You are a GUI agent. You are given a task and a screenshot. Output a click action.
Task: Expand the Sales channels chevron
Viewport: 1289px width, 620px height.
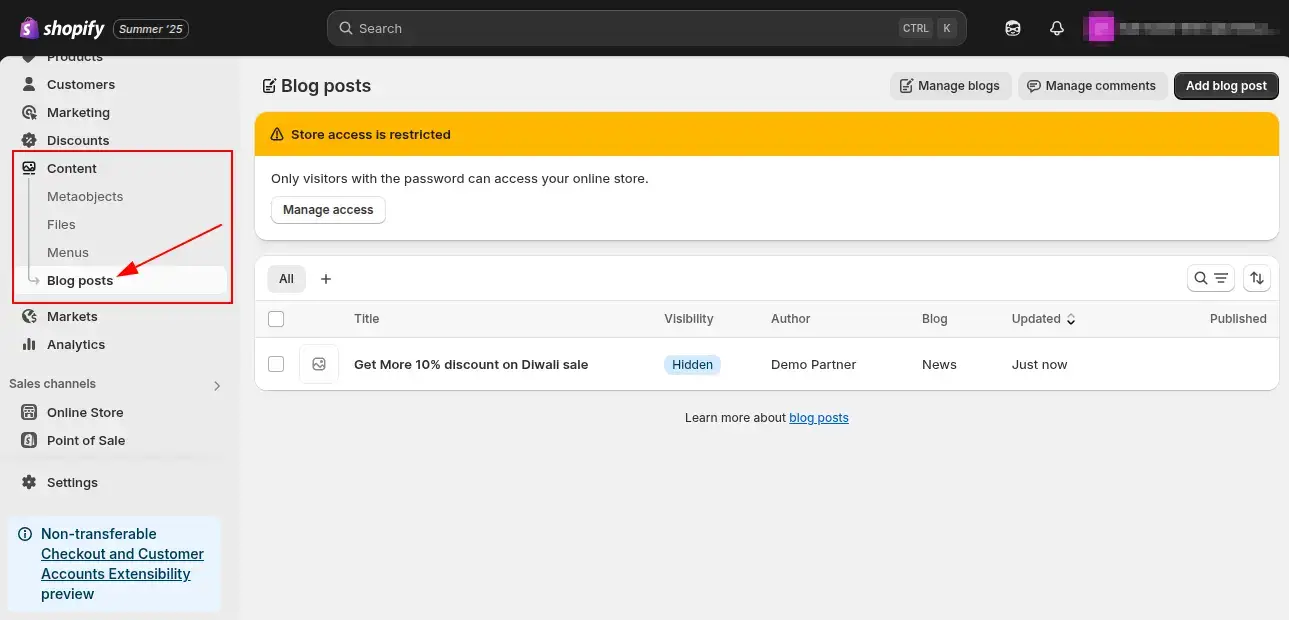(x=217, y=385)
